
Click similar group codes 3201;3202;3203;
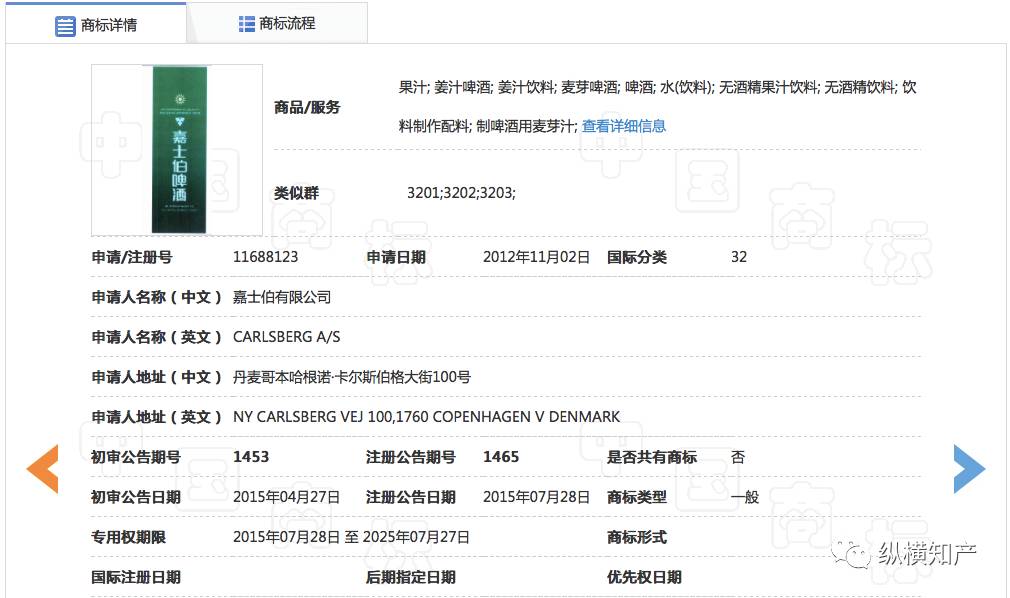461,193
